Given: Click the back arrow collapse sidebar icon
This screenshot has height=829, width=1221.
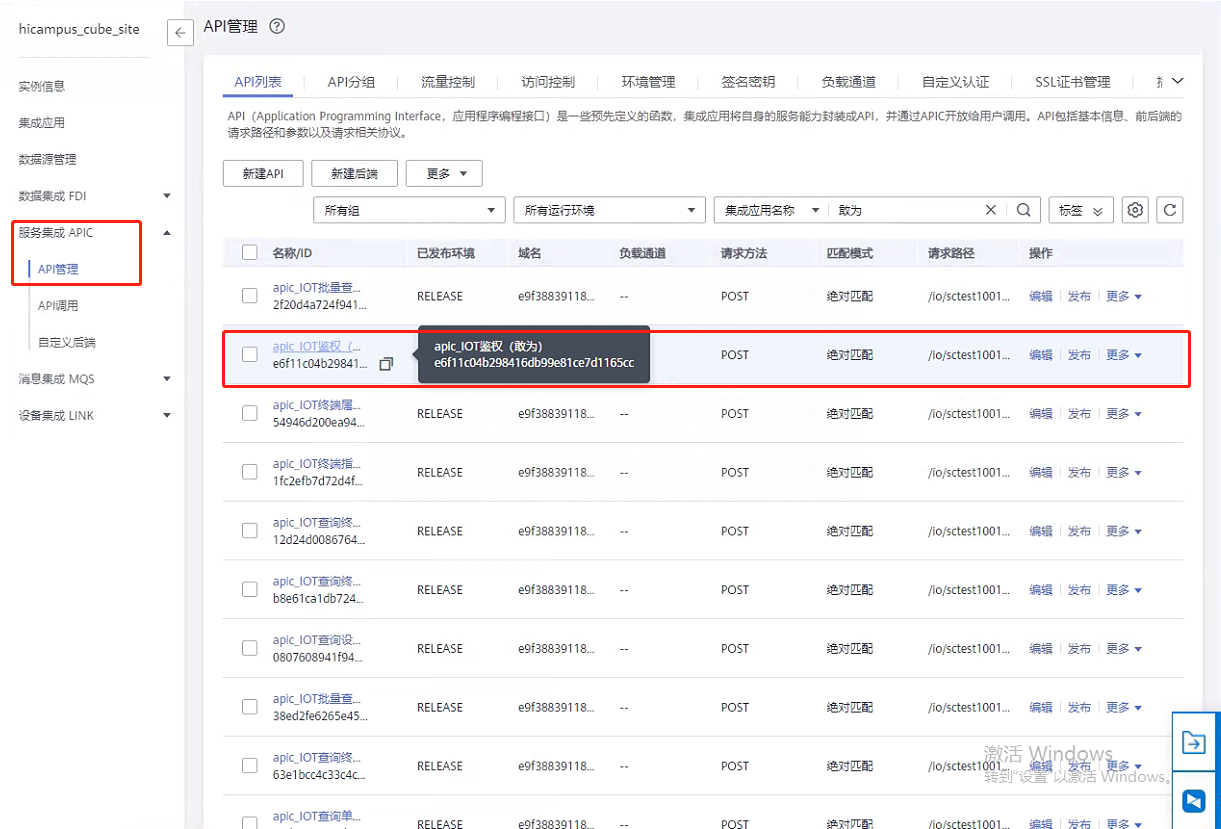Looking at the screenshot, I should (180, 32).
